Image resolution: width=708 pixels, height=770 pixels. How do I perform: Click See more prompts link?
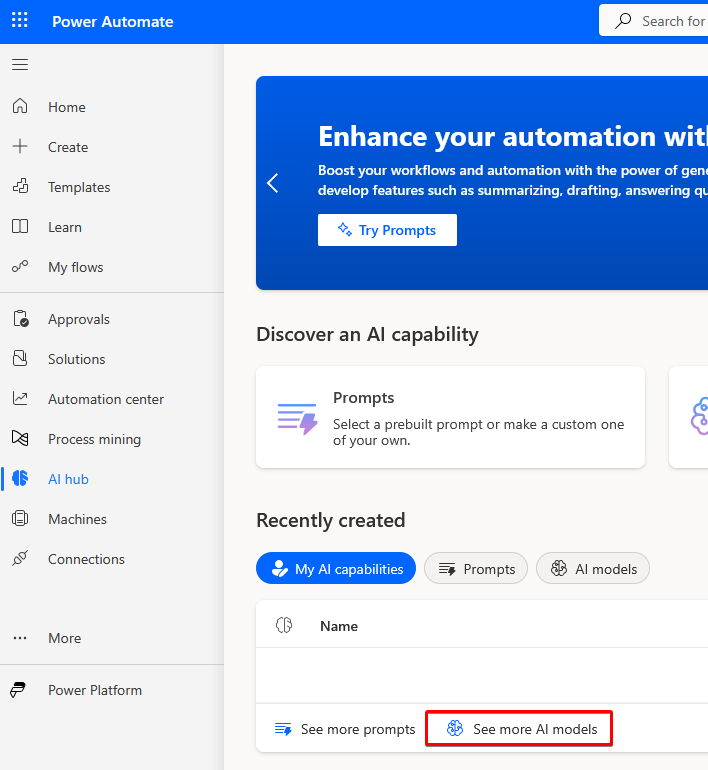tap(345, 729)
